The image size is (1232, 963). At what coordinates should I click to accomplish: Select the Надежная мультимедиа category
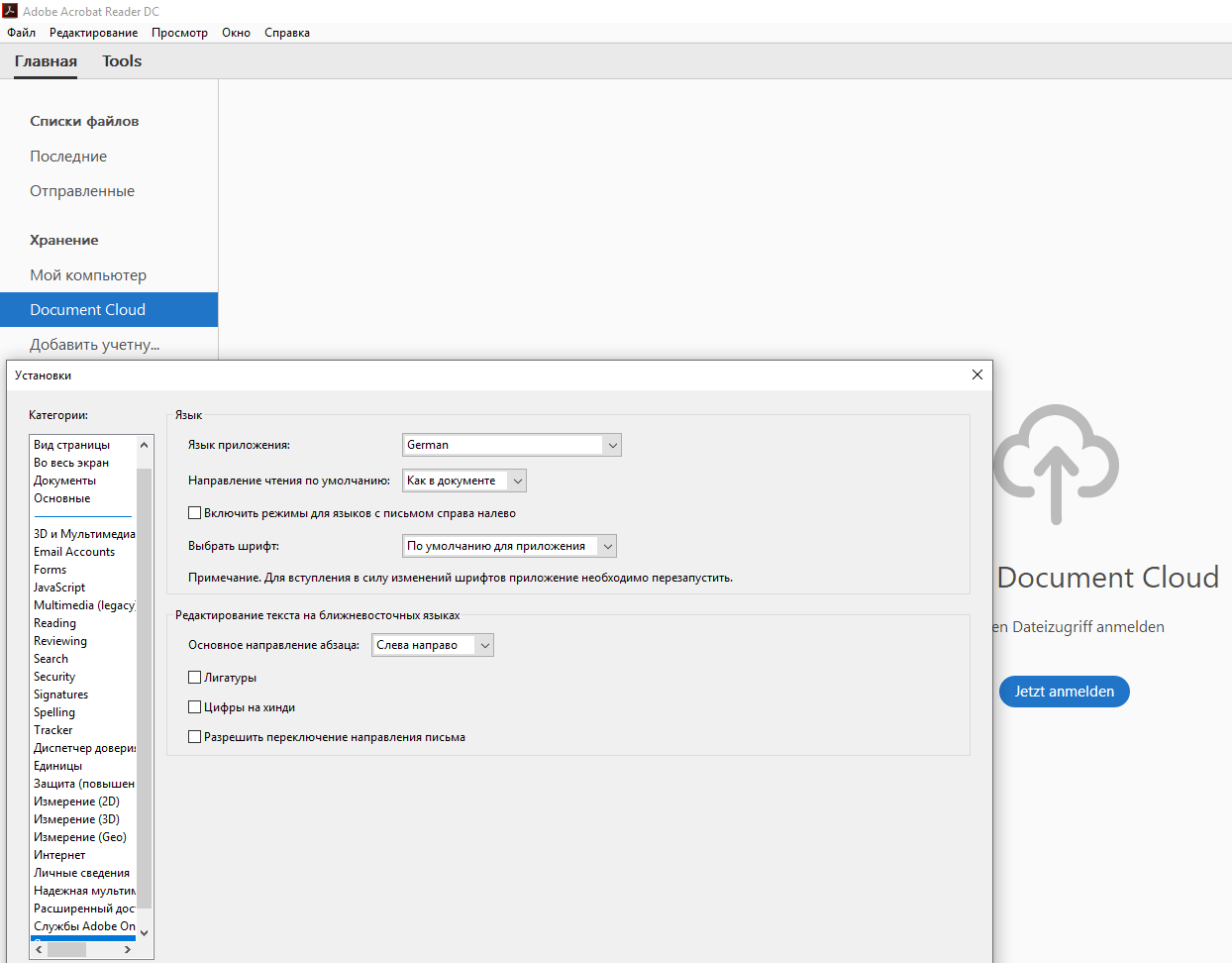pos(84,891)
